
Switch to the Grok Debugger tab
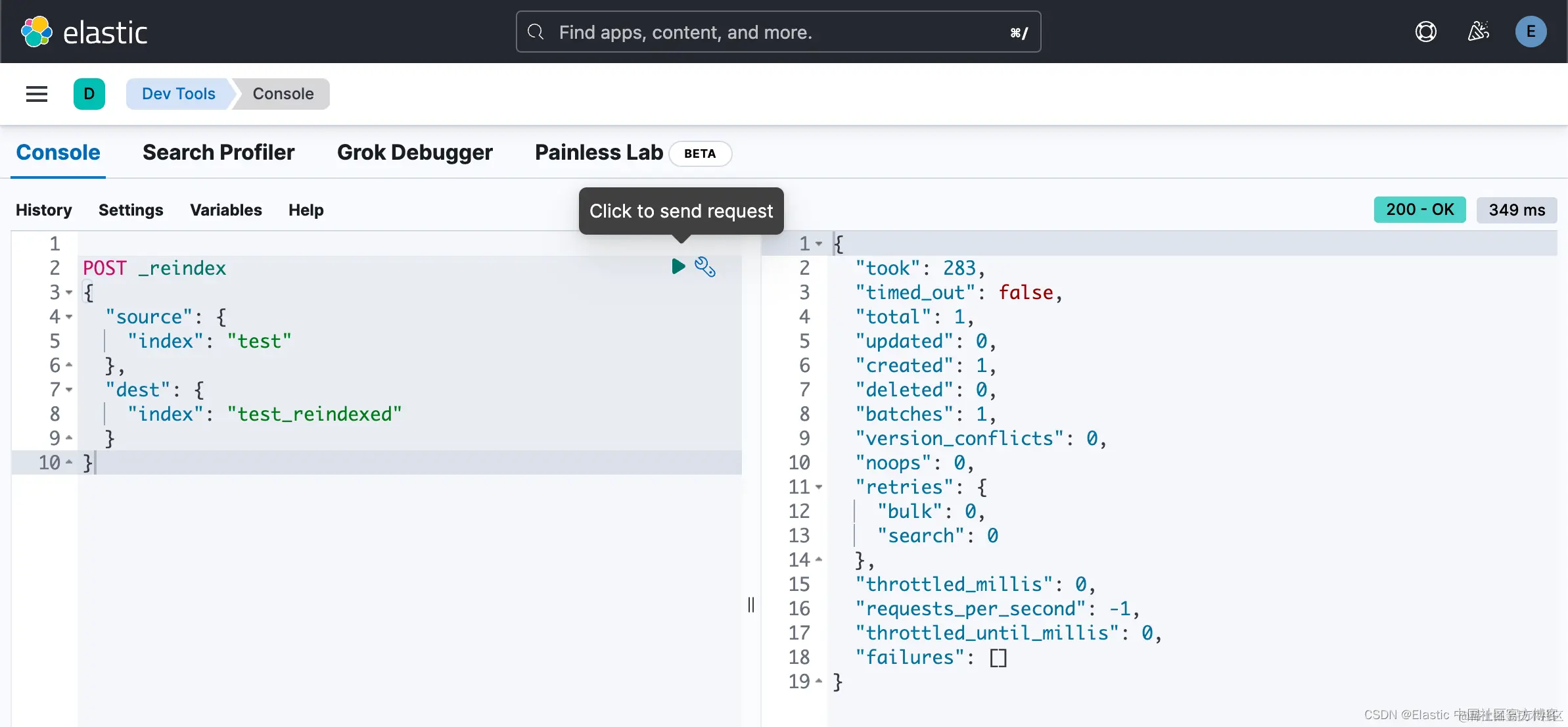[x=415, y=152]
